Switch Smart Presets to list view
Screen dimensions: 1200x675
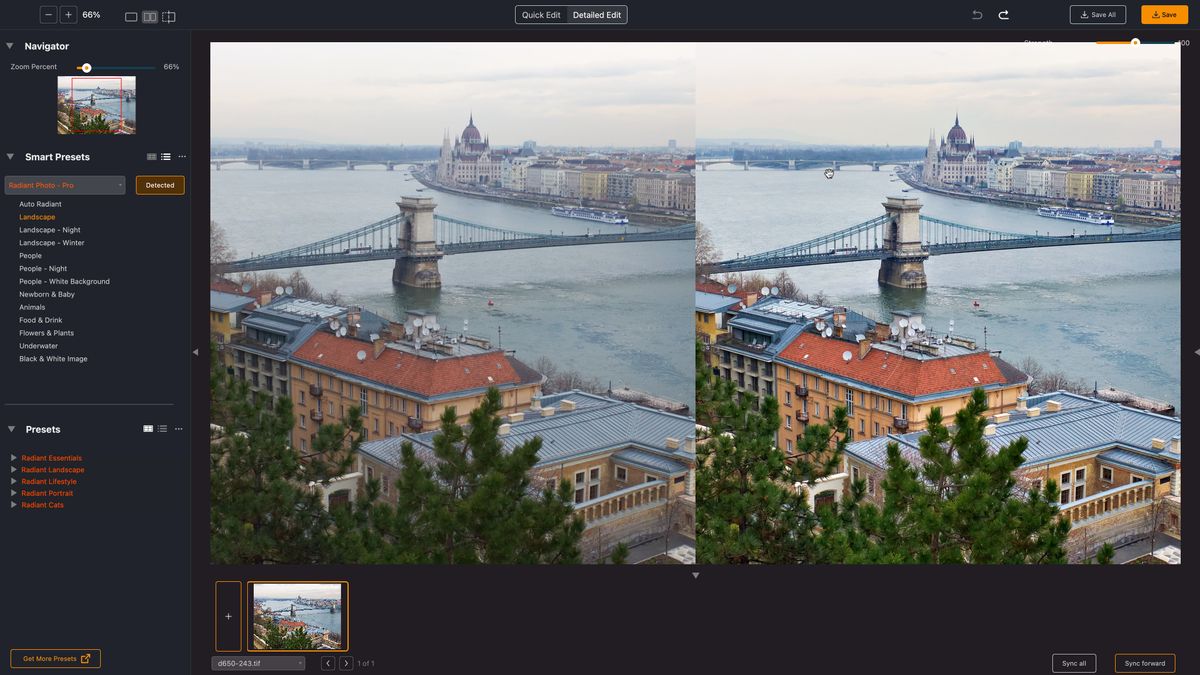coord(165,156)
